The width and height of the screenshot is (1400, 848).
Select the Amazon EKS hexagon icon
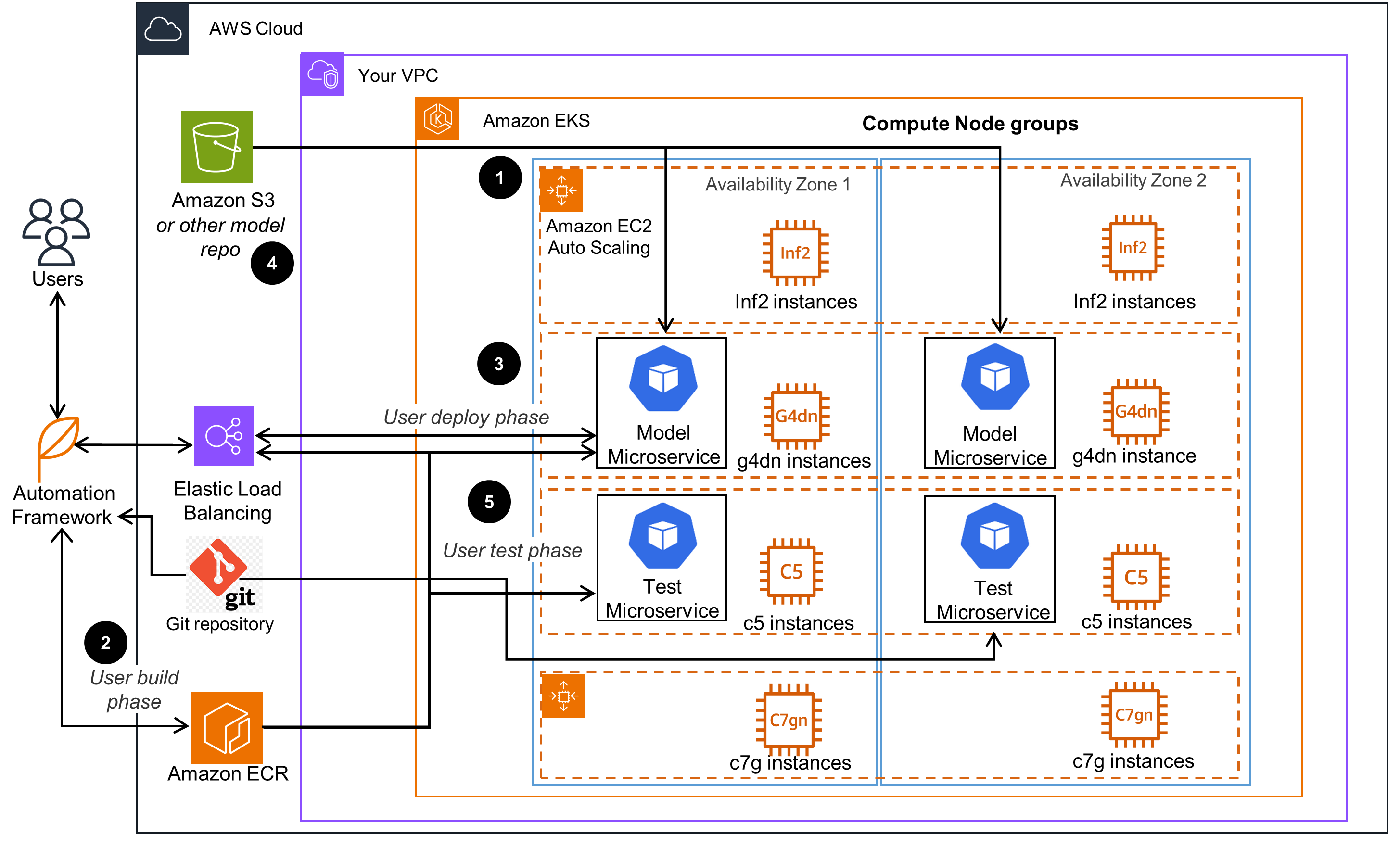click(437, 120)
